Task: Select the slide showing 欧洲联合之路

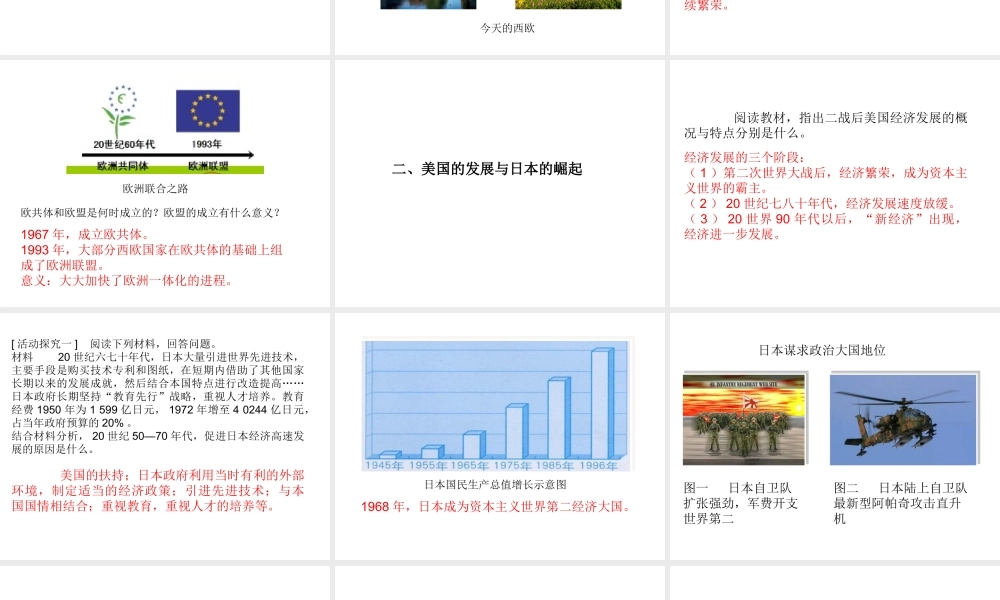Action: tap(165, 183)
